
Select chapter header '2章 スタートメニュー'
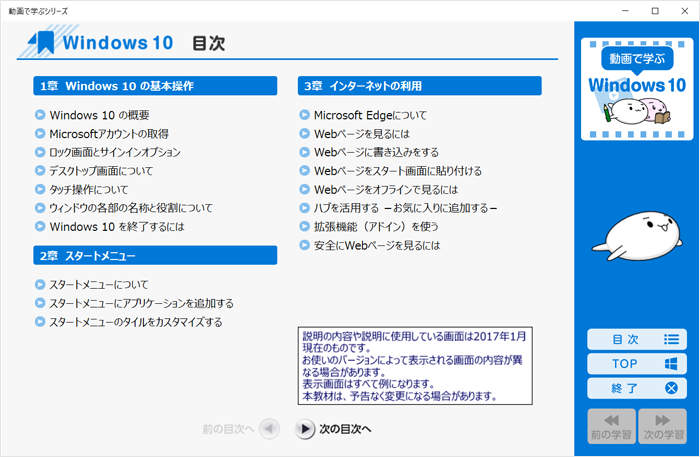coord(155,255)
